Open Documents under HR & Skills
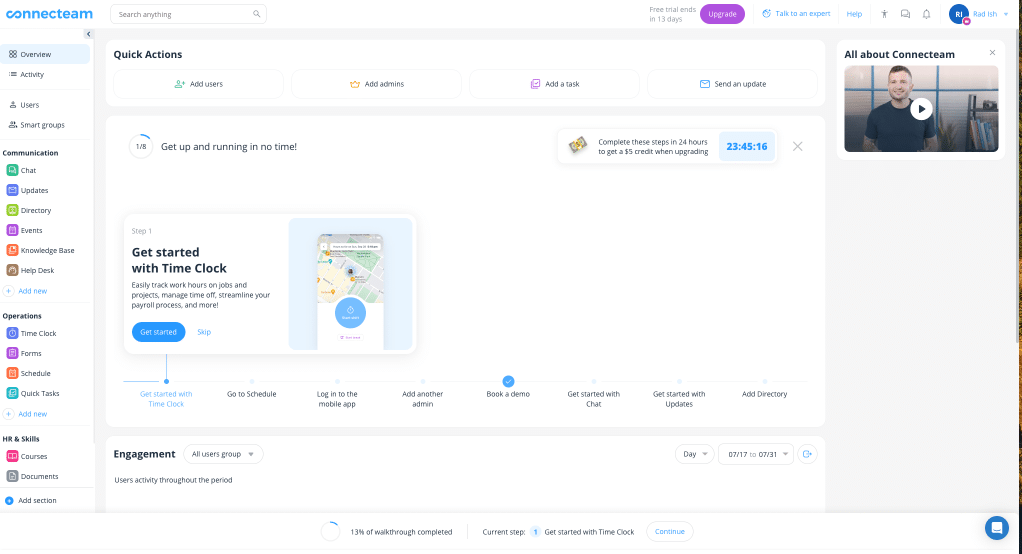The width and height of the screenshot is (1022, 554). 32,476
